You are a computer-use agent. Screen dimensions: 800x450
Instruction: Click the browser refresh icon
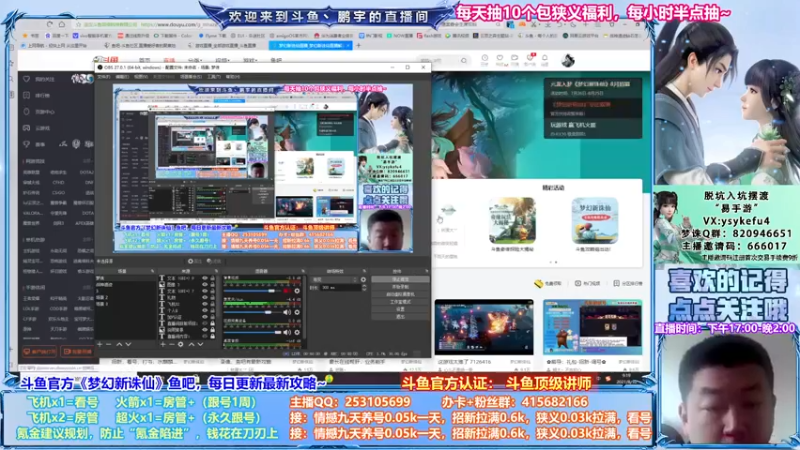point(49,24)
